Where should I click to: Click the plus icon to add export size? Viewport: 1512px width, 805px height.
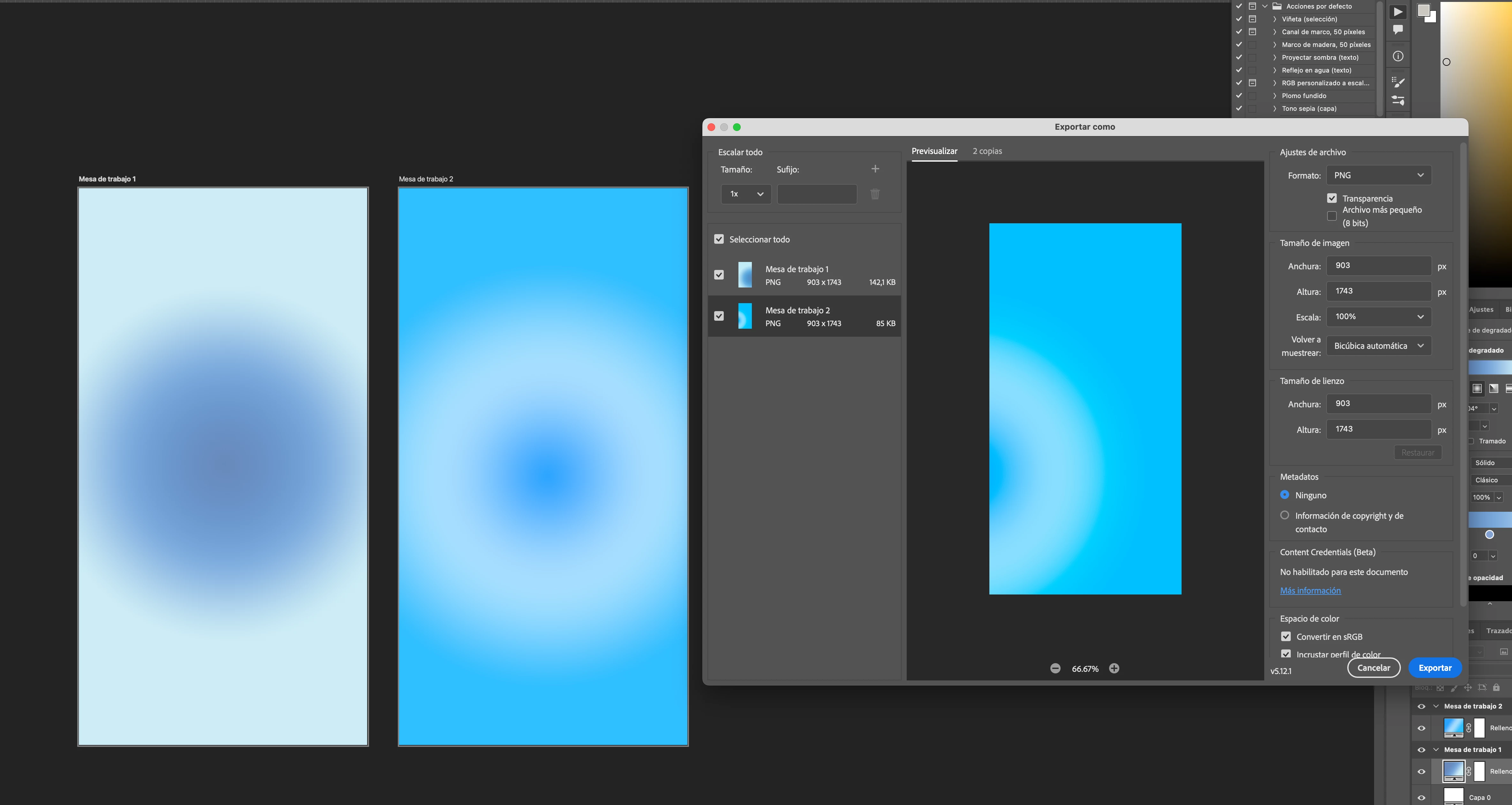click(x=875, y=169)
